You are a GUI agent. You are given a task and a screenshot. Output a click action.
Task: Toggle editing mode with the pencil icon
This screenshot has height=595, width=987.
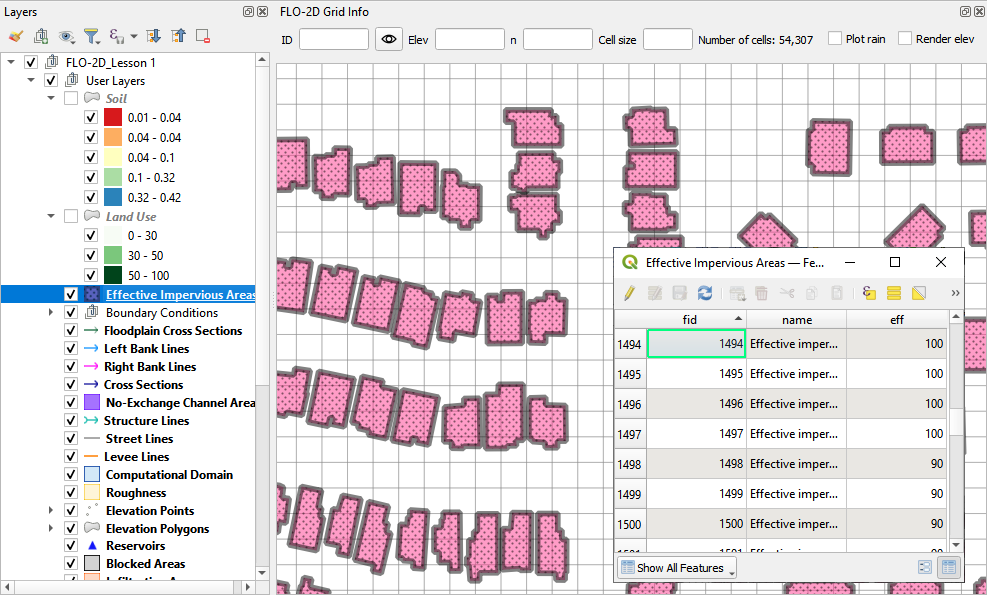629,293
